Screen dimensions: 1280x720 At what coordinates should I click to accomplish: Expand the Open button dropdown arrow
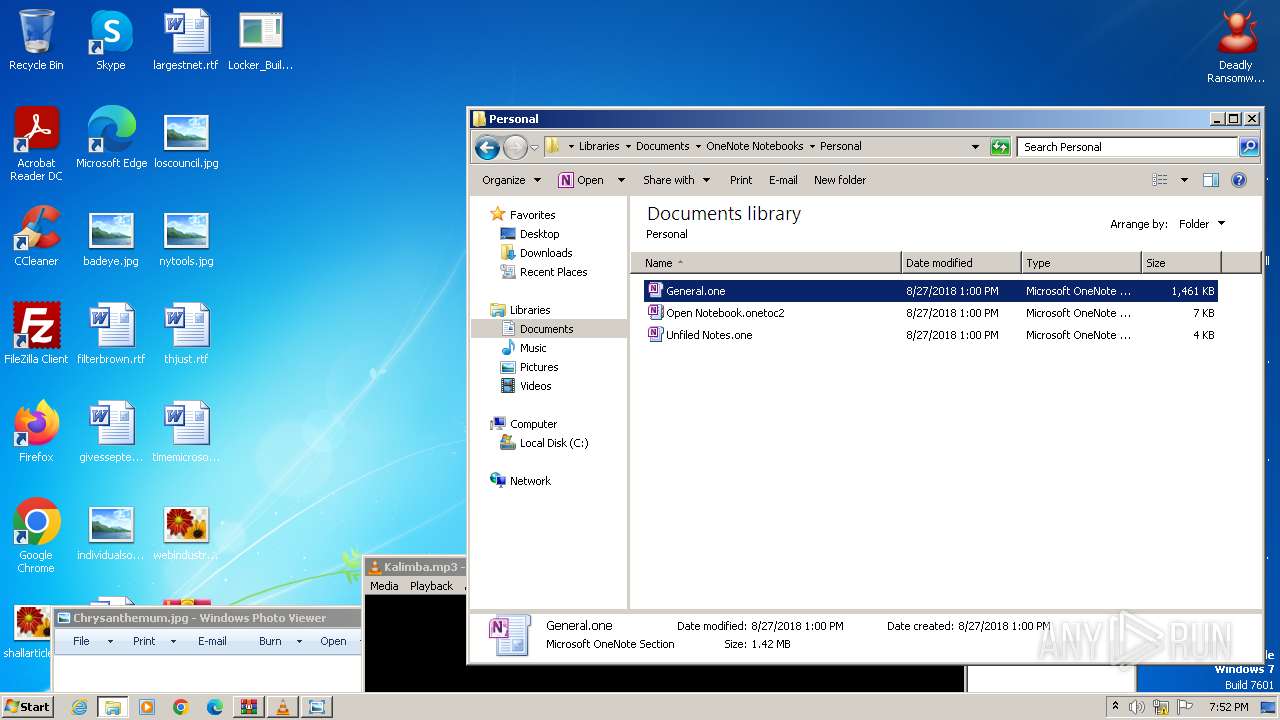coord(621,180)
